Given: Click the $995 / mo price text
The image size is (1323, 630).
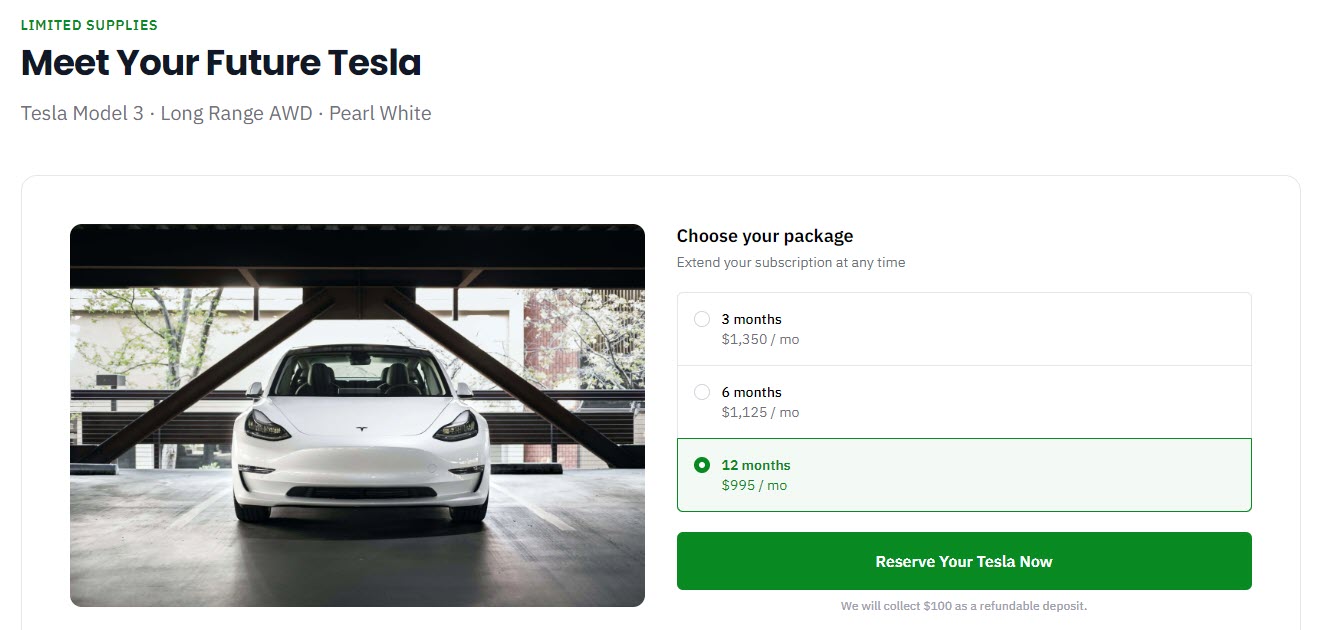Looking at the screenshot, I should (x=754, y=485).
